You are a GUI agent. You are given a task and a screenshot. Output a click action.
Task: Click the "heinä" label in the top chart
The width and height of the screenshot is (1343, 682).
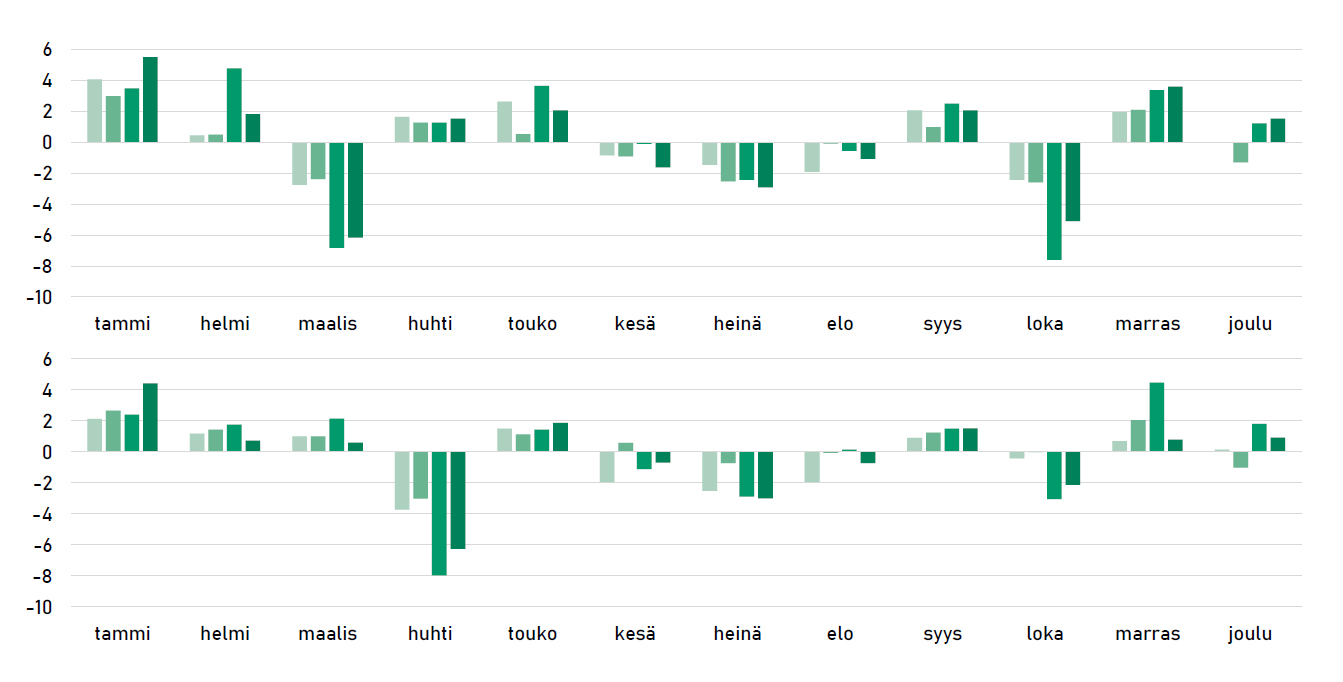point(737,324)
